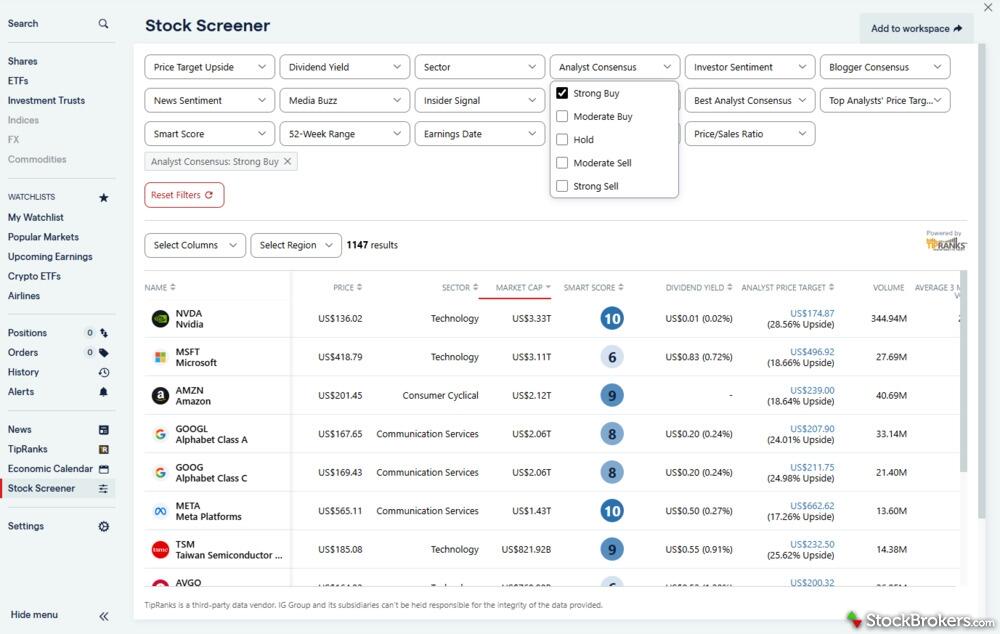
Task: Click the Orders tag icon
Action: point(104,353)
